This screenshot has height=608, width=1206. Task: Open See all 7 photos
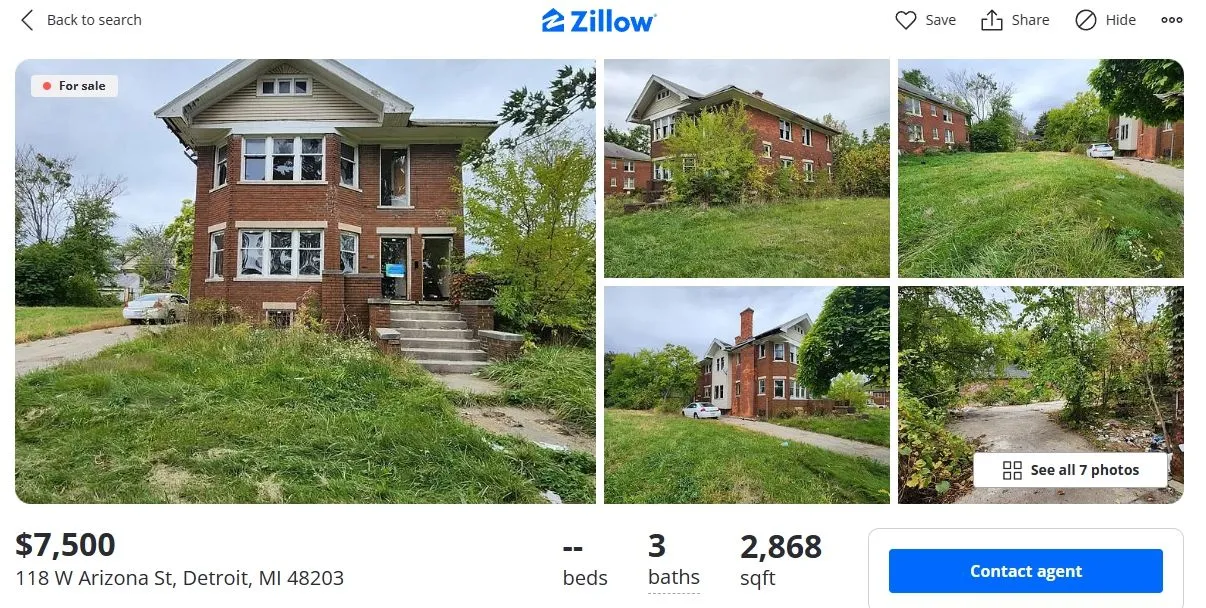(x=1070, y=470)
